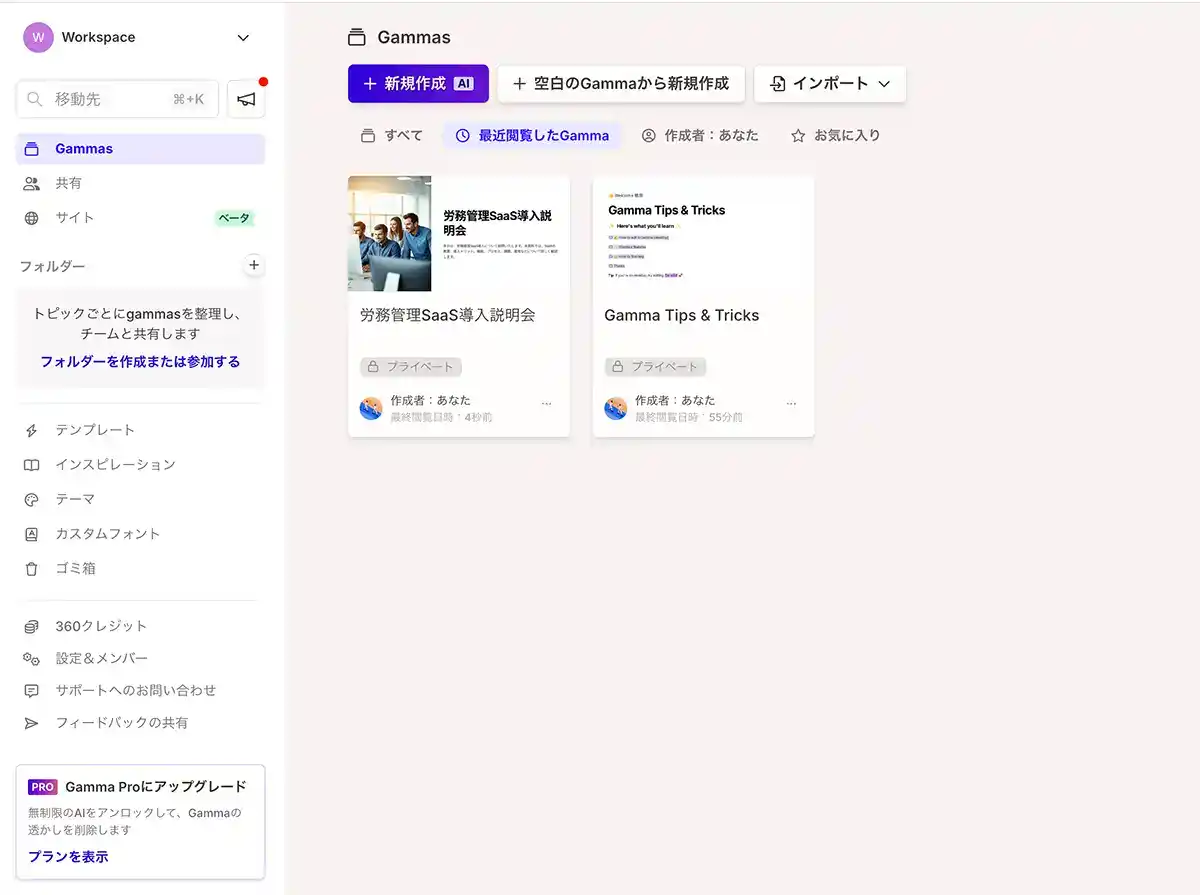
Task: Open the 労務管理SaaS導入説明会 thumbnail
Action: click(459, 234)
